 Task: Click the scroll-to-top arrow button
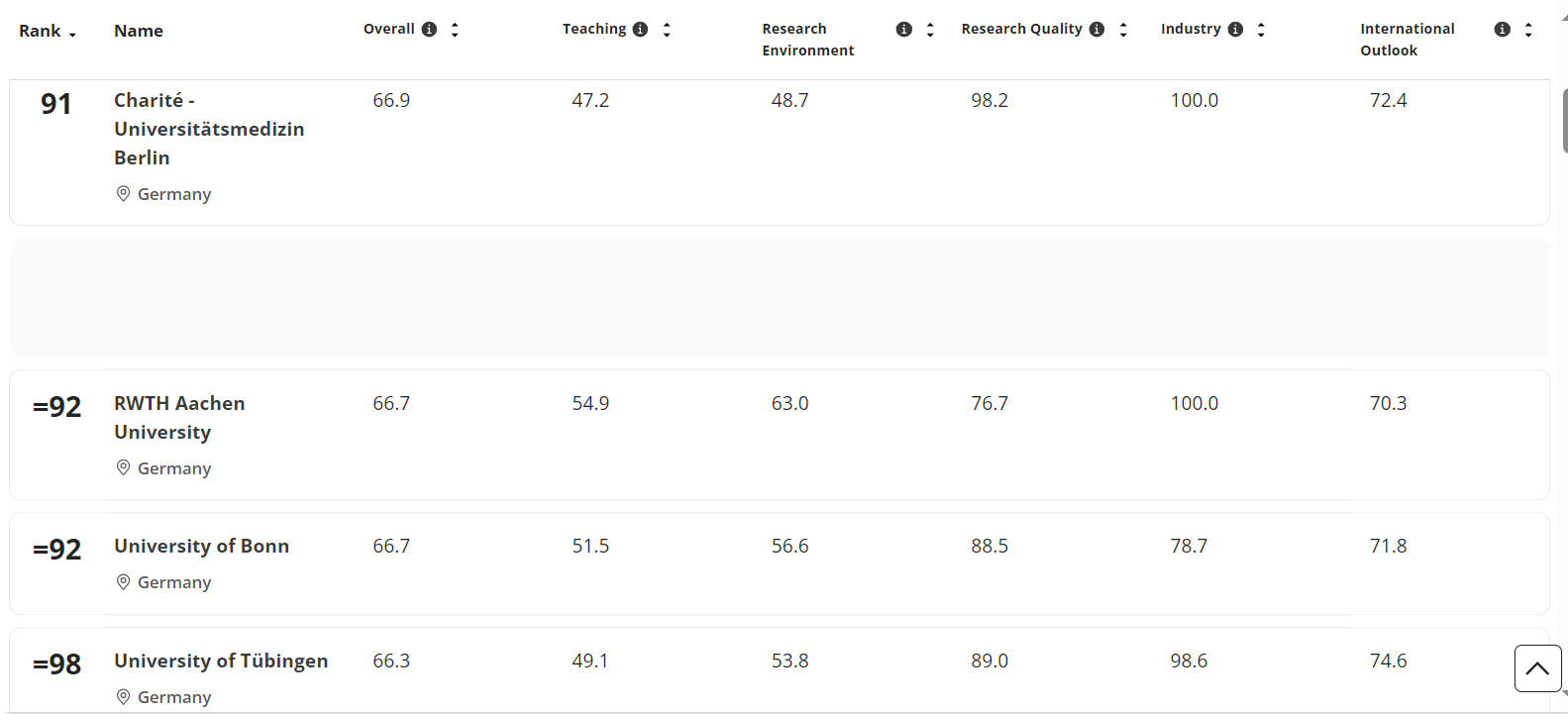pos(1537,668)
